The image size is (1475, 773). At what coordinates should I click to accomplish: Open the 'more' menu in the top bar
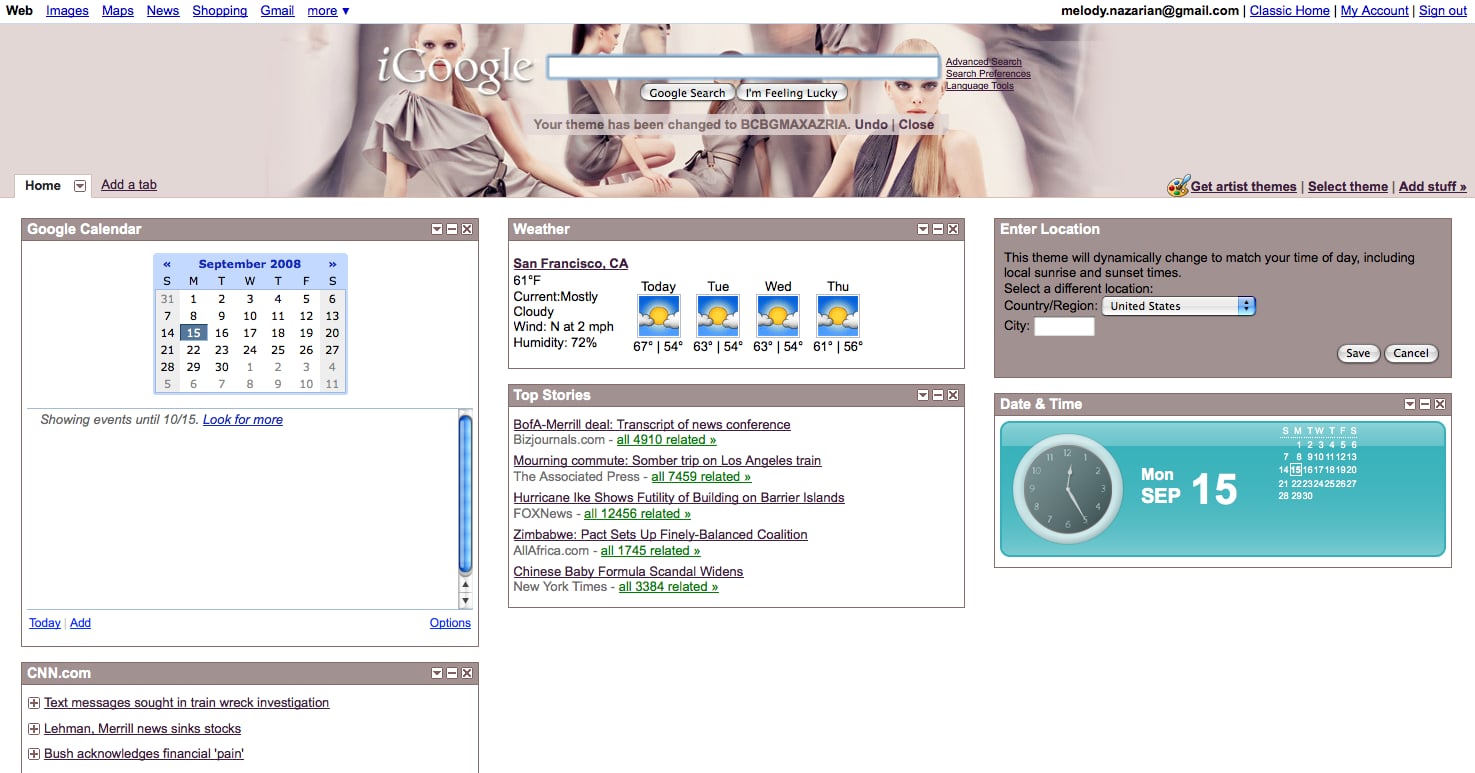328,11
